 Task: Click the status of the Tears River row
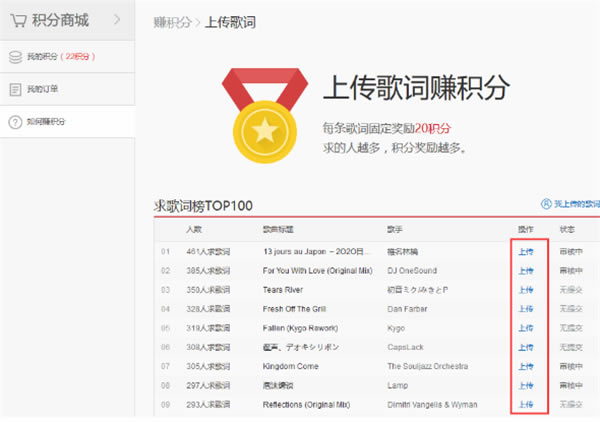[571, 290]
